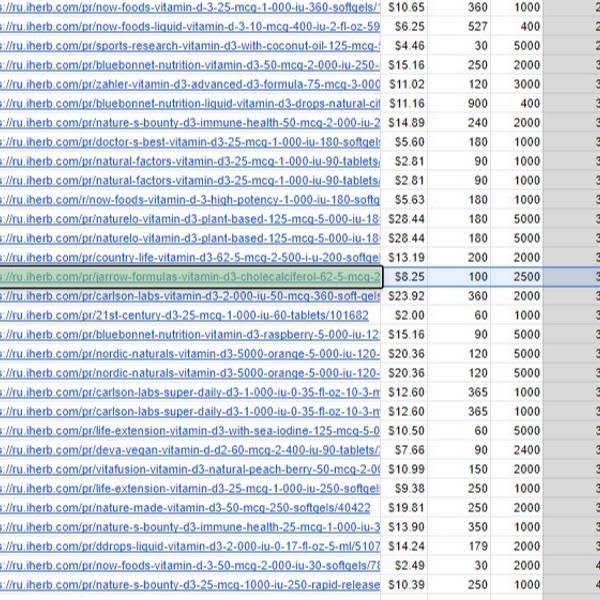Open the zahler advanced D3 formula link
Image resolution: width=600 pixels, height=600 pixels.
click(x=190, y=84)
